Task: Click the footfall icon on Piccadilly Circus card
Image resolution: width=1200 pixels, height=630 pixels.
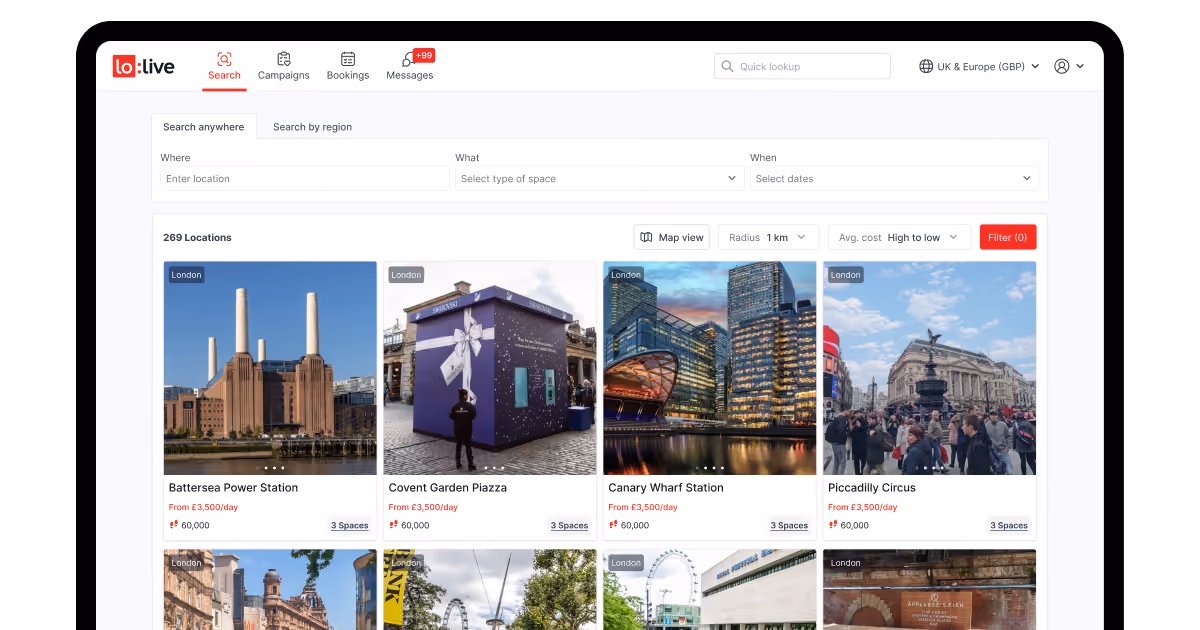Action: (x=834, y=524)
